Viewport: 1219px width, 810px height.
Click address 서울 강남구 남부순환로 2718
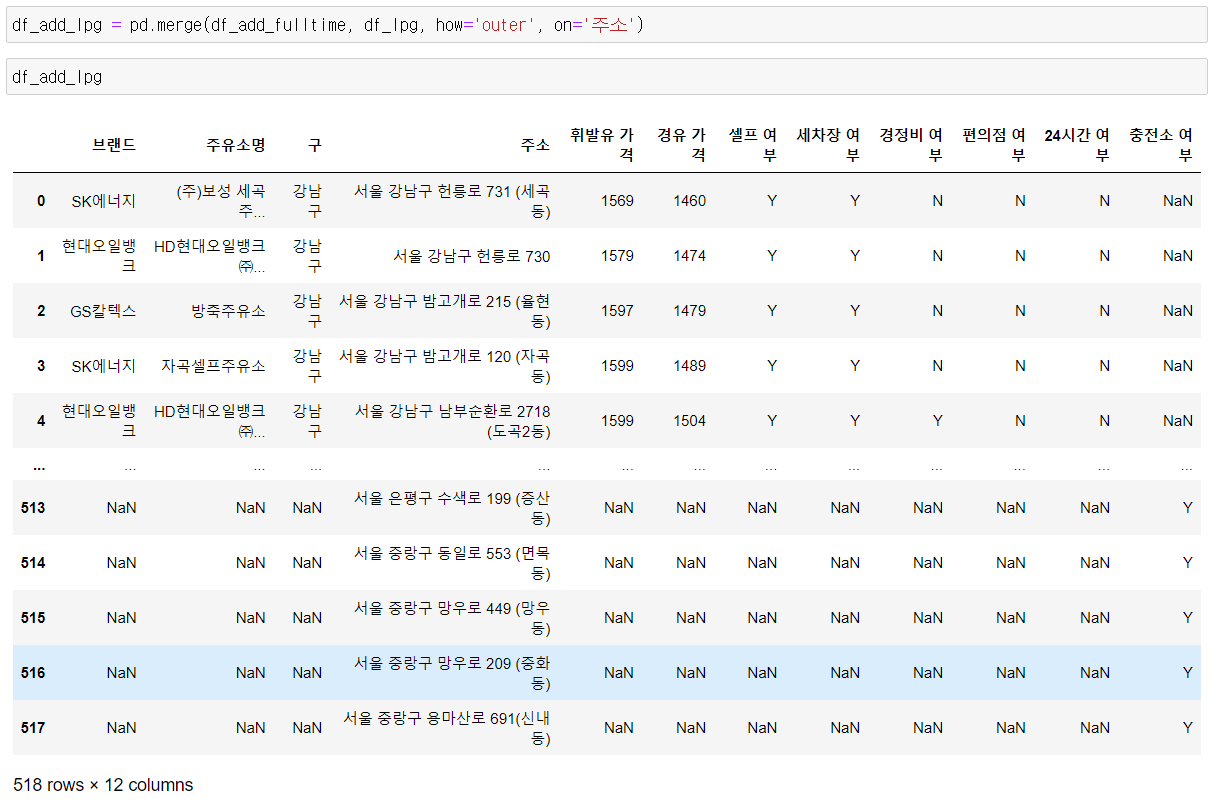tap(453, 421)
